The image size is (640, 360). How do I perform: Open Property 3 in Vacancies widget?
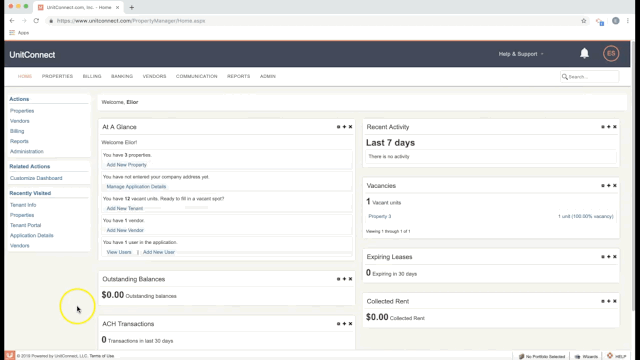[380, 216]
